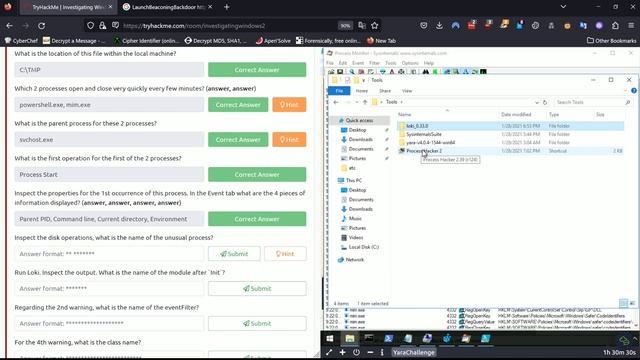This screenshot has width=640, height=360.
Task: Go back in Firefox browser
Action: pos(9,26)
